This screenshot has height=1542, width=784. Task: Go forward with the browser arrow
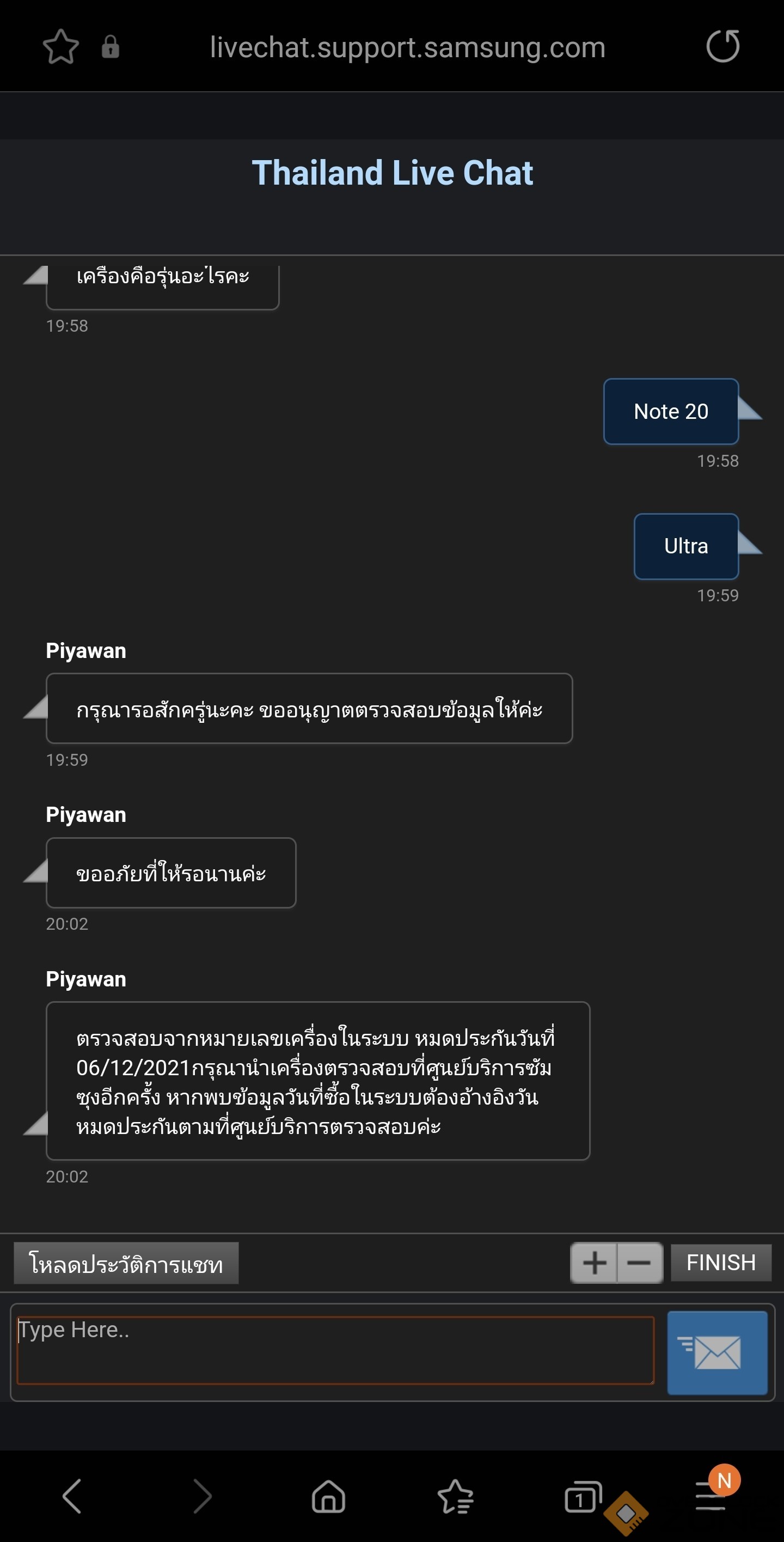click(203, 1496)
